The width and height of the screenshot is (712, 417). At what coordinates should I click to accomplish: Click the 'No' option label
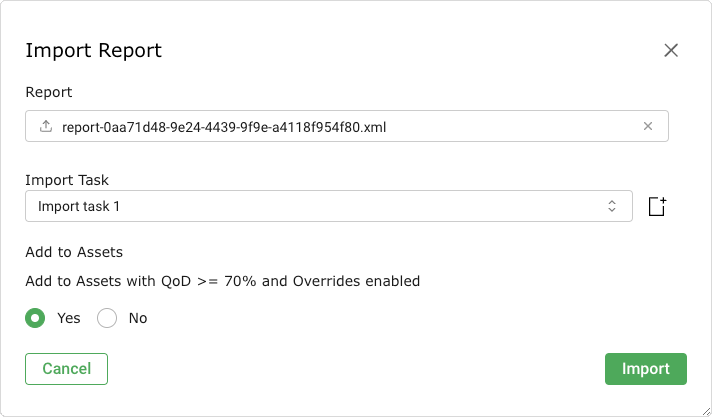pos(138,318)
